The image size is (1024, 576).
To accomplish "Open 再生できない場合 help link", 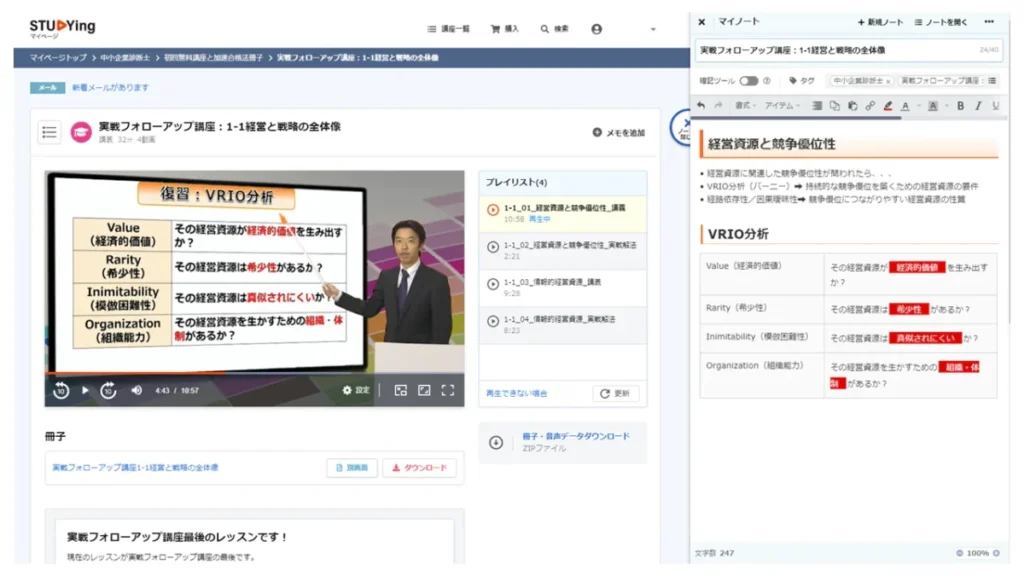I will [x=517, y=393].
